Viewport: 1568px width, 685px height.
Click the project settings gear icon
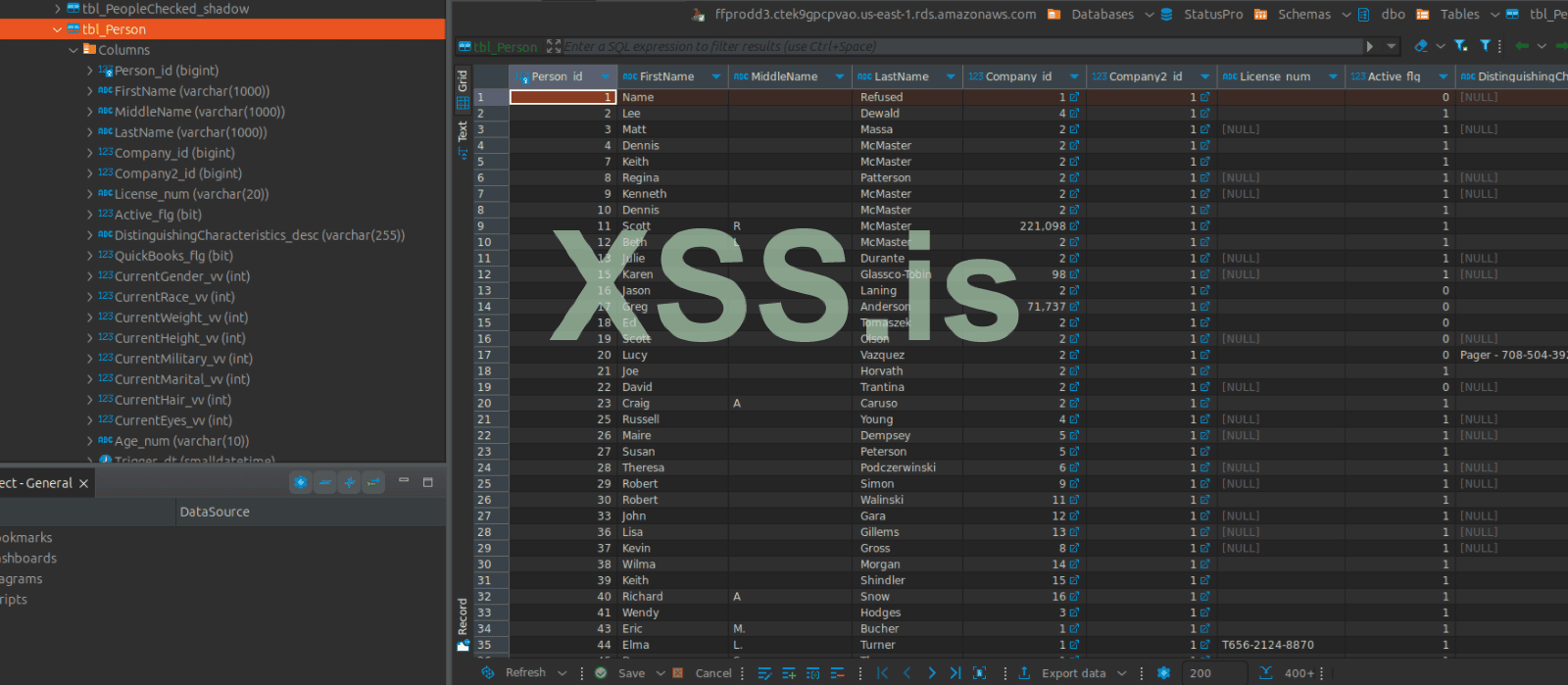click(x=301, y=482)
